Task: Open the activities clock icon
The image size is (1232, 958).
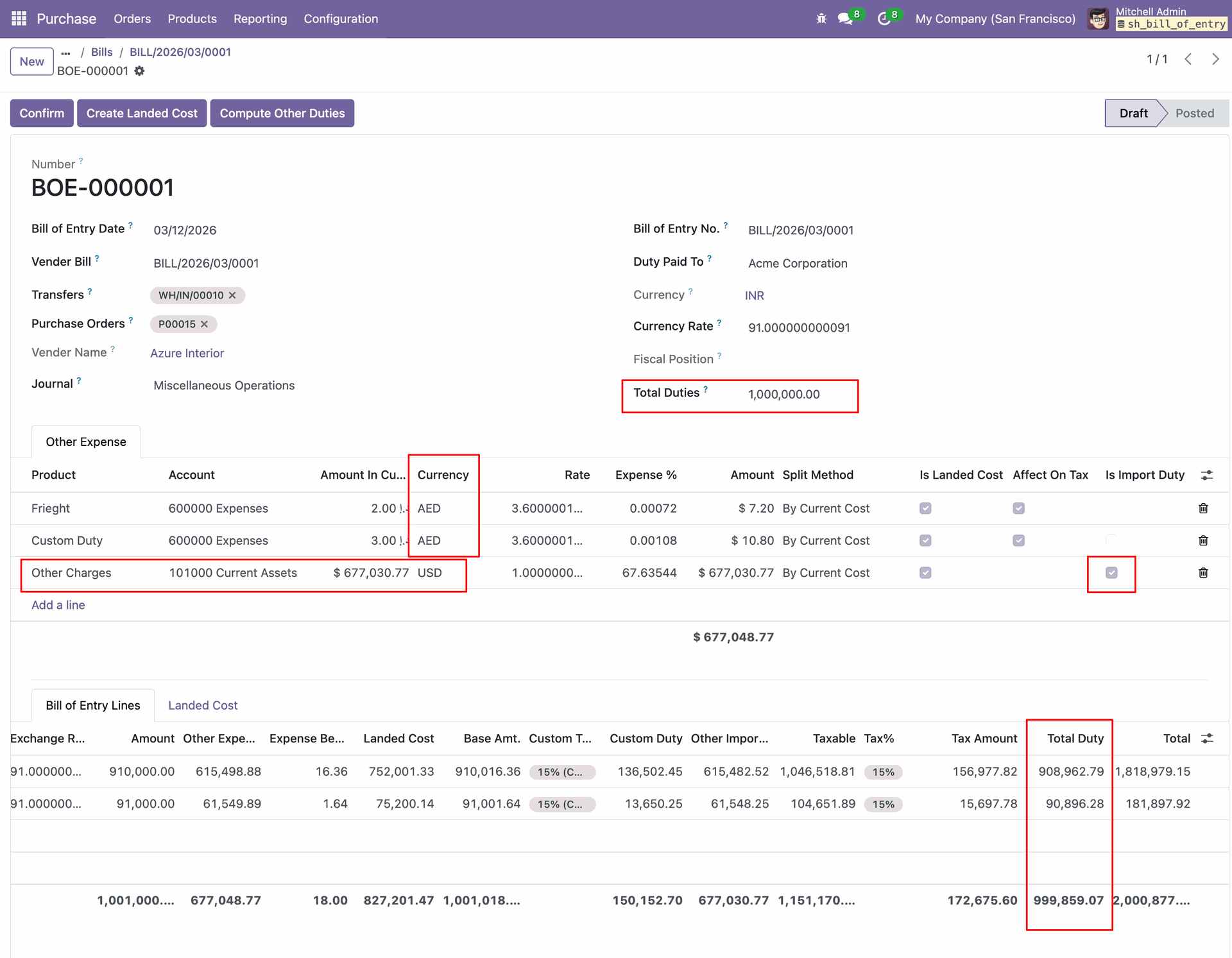Action: 884,19
